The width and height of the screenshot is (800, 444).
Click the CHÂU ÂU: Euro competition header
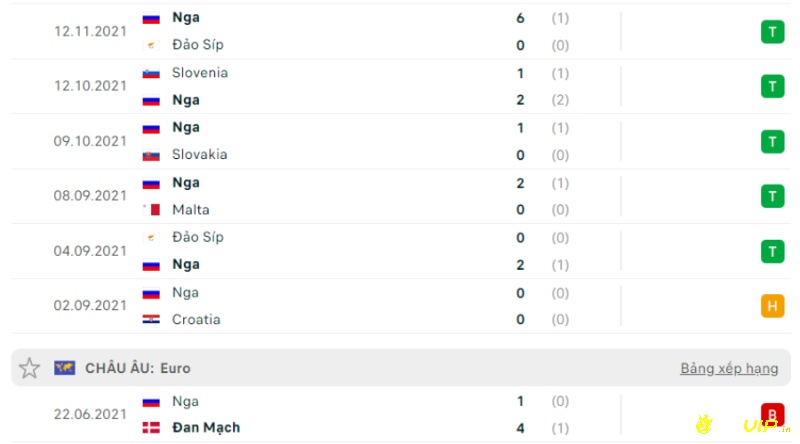coord(138,368)
